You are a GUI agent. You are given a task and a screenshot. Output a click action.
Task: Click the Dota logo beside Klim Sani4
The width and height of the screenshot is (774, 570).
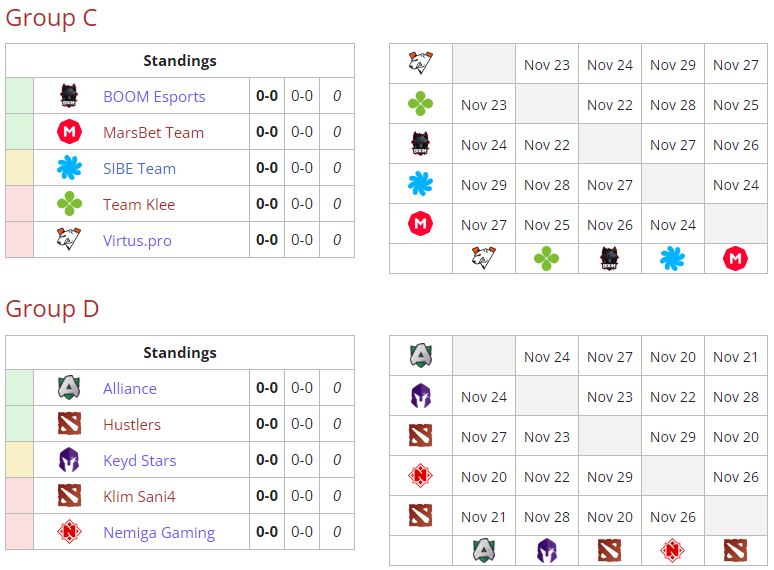click(69, 496)
